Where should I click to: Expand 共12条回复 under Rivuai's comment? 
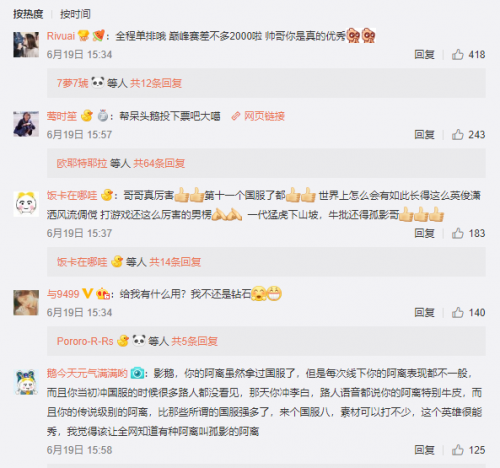pyautogui.click(x=156, y=83)
